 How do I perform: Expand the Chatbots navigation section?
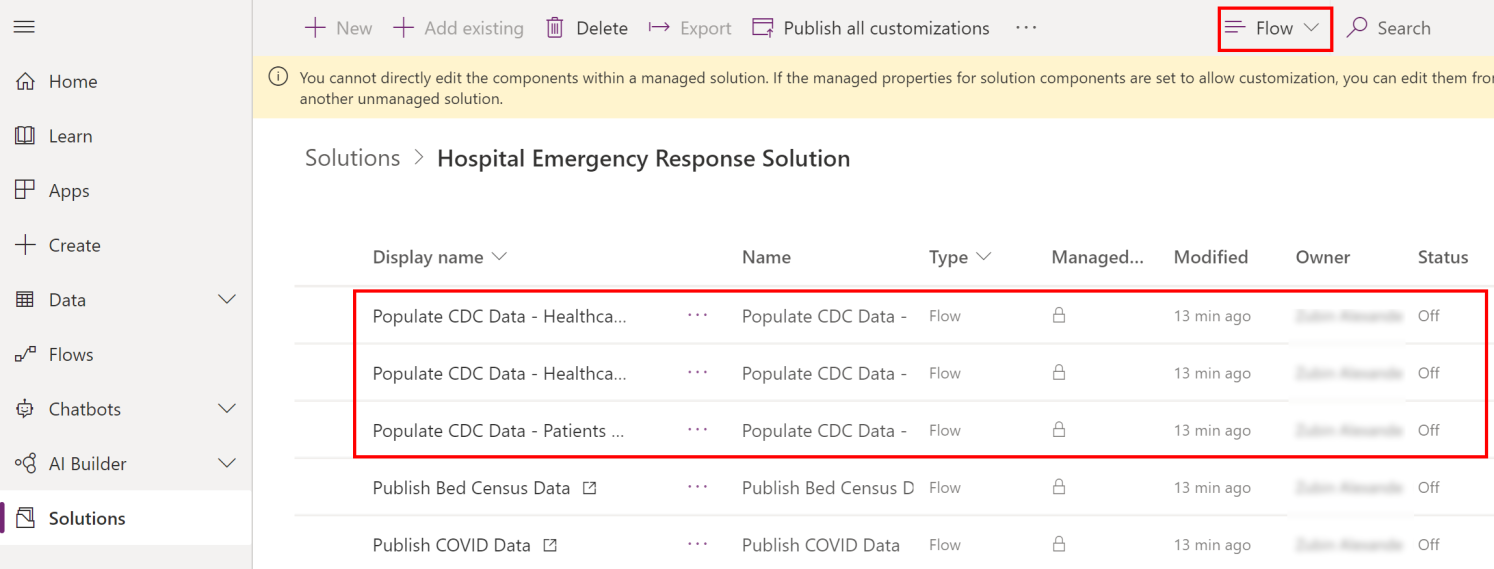coord(228,409)
